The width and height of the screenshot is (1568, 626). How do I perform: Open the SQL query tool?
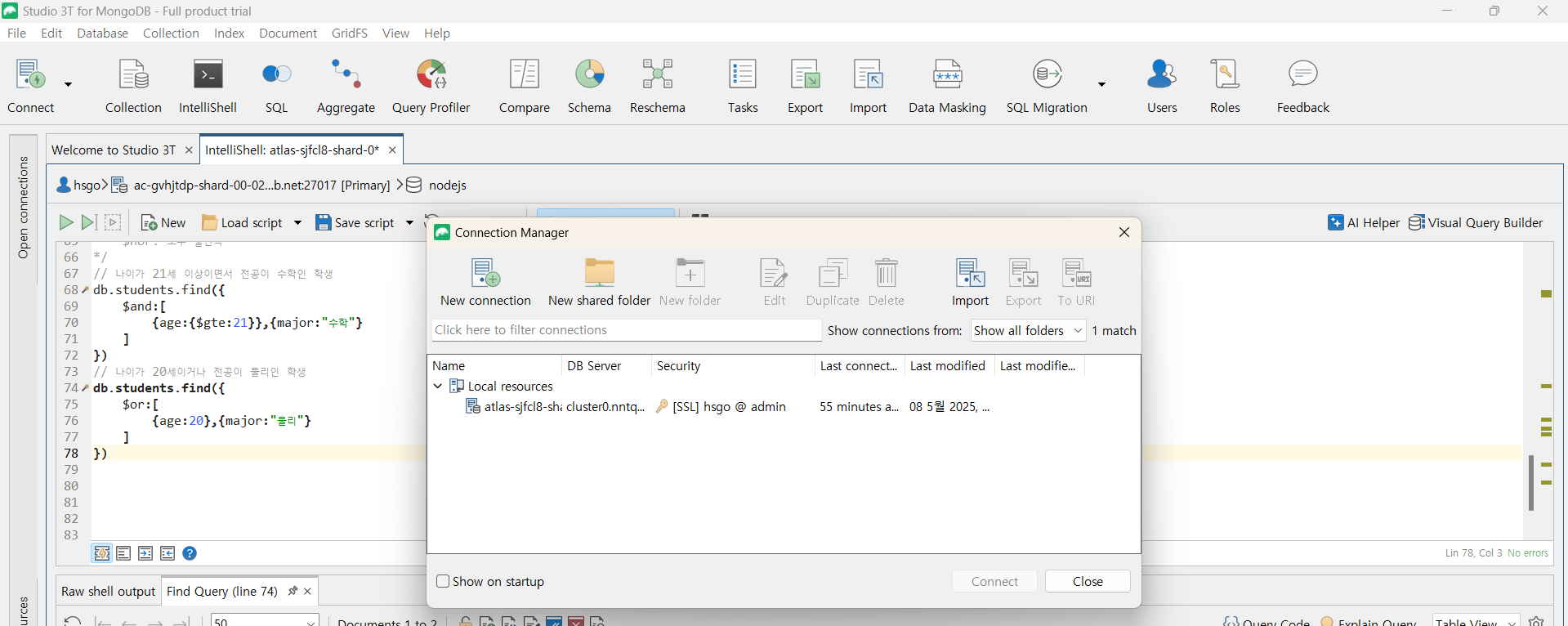tap(276, 85)
